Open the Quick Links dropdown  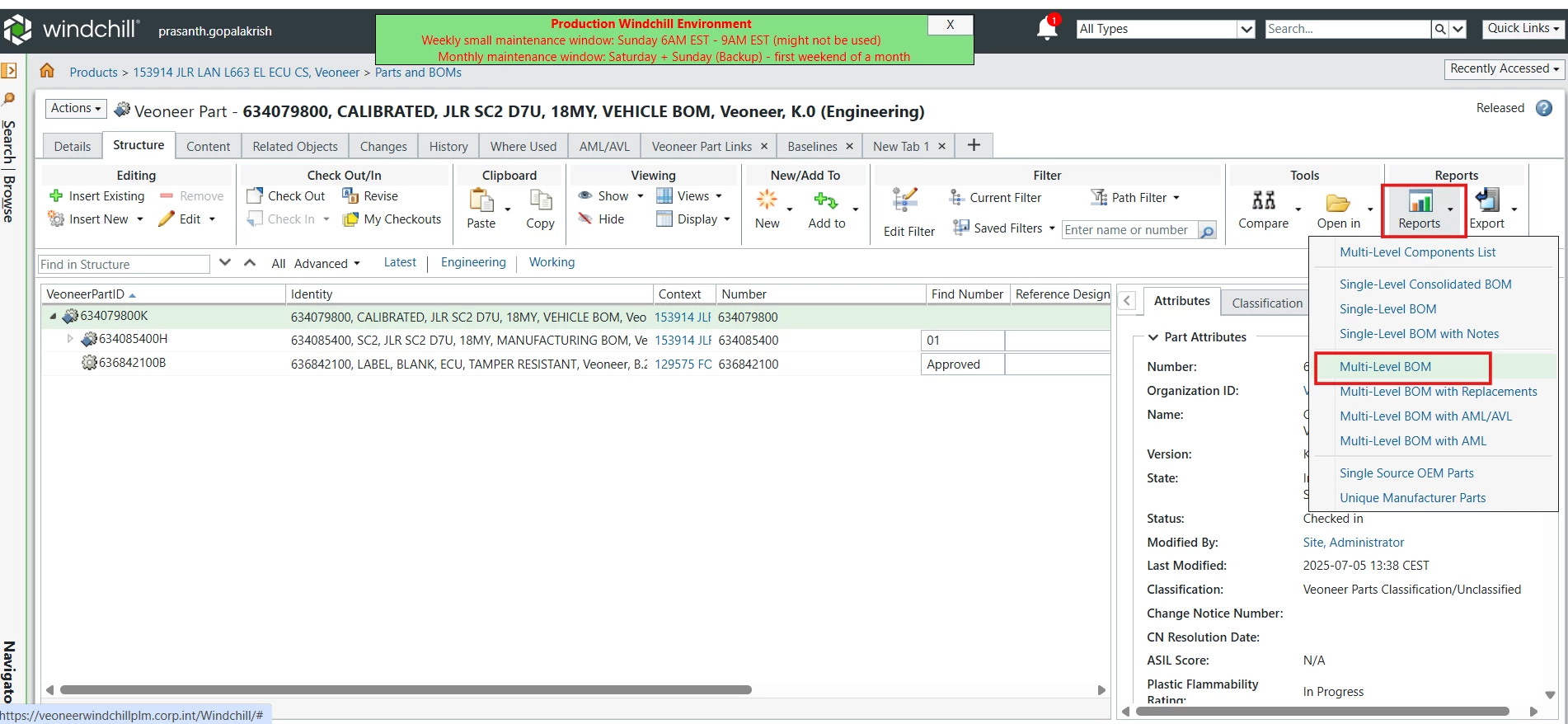click(x=1523, y=28)
